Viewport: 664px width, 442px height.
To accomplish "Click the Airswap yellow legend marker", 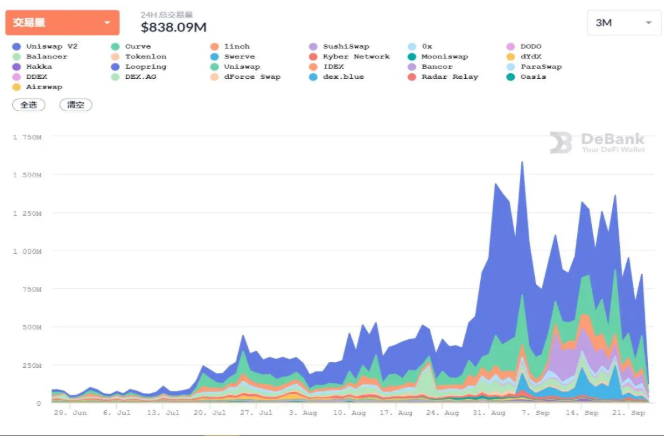I will click(17, 87).
